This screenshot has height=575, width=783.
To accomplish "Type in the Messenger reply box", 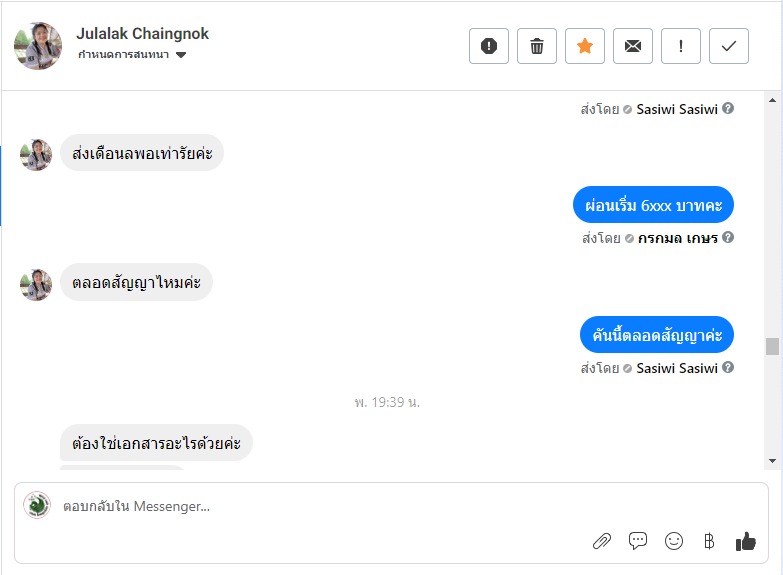I will [x=300, y=506].
